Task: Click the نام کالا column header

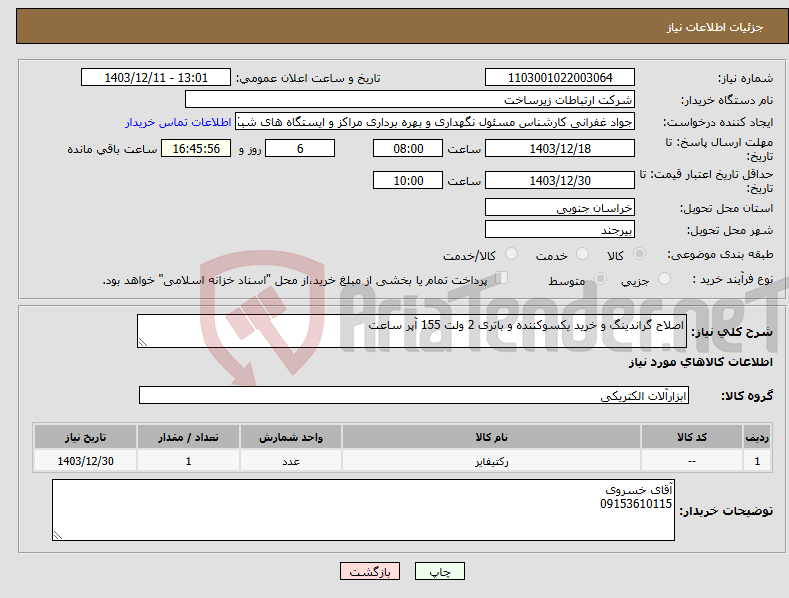Action: (491, 437)
